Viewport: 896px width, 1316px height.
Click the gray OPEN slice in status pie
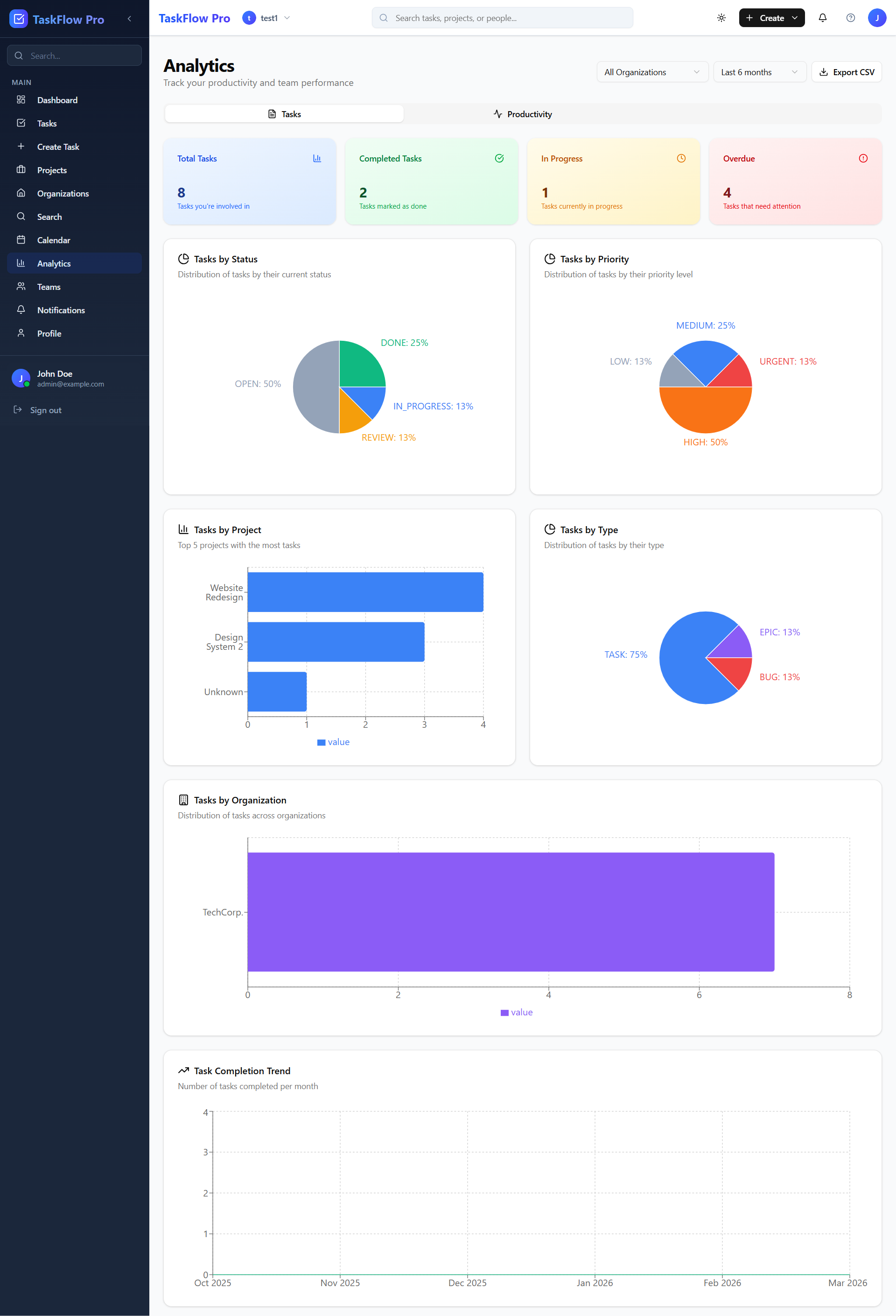pos(316,387)
